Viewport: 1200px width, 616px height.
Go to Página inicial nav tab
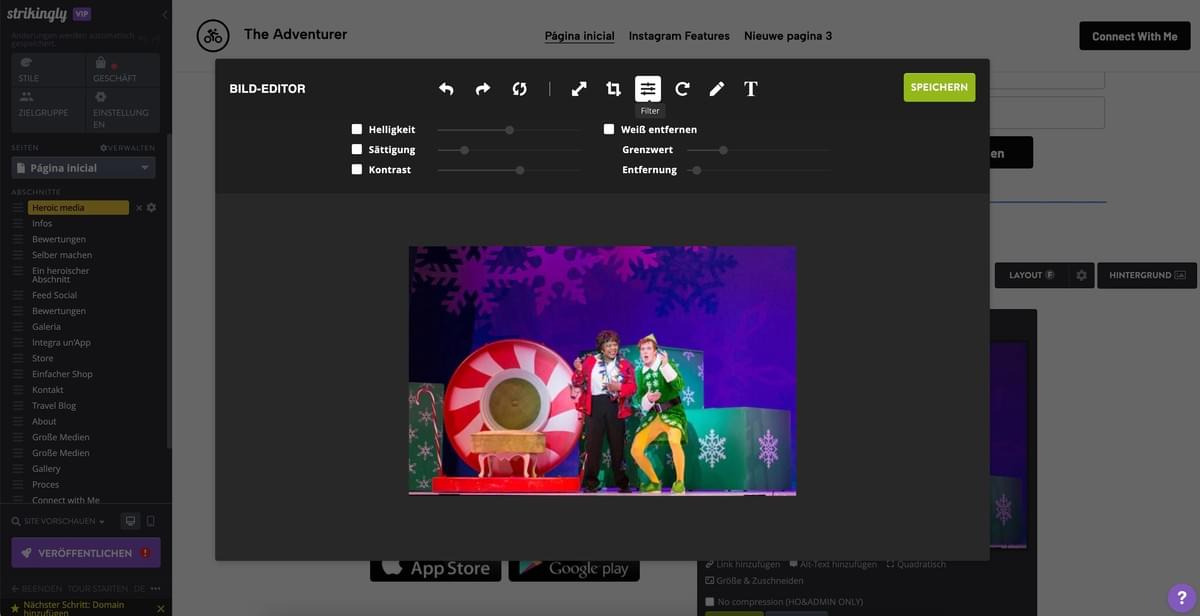pos(580,36)
